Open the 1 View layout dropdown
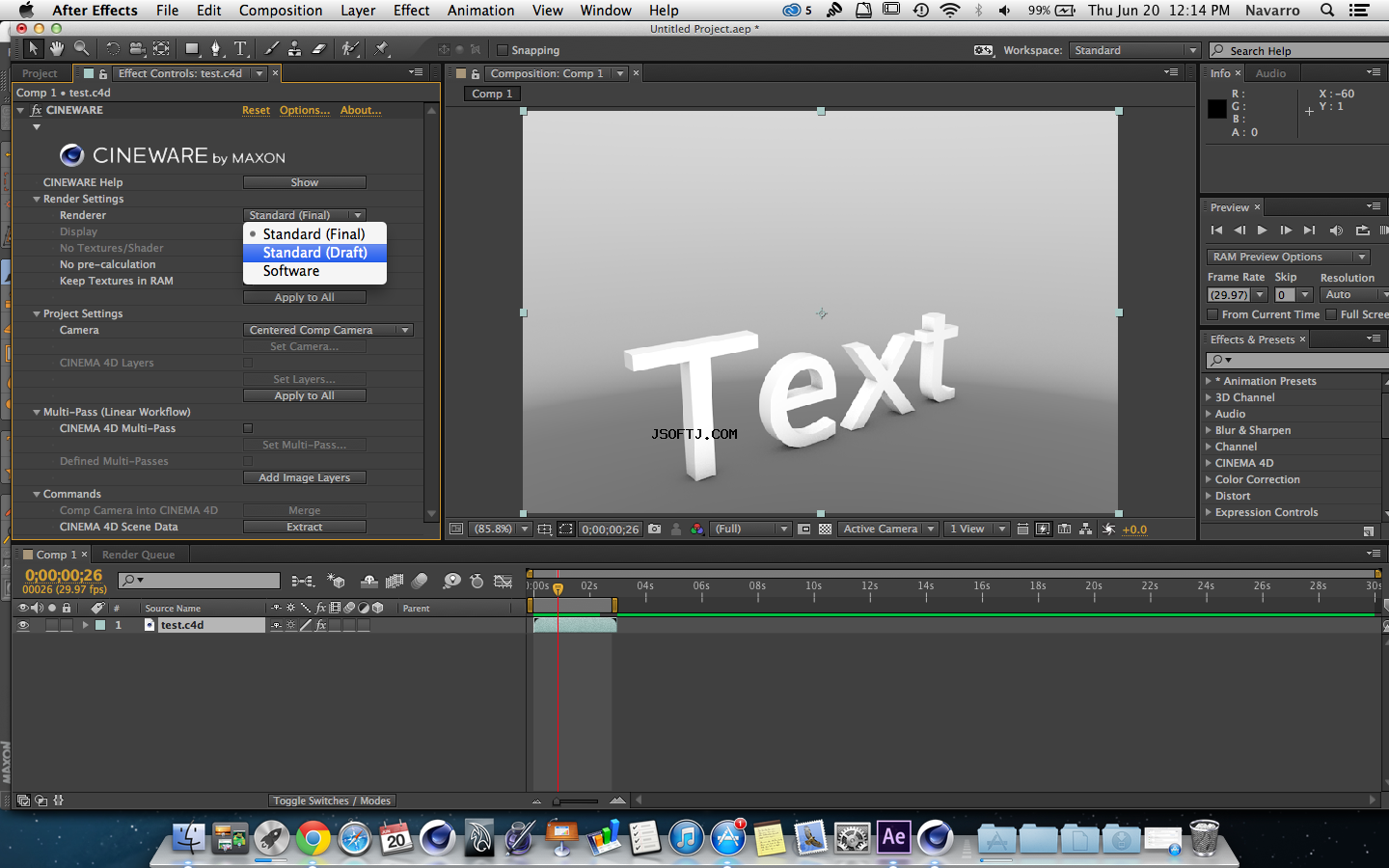Screen dimensions: 1389x868 [976, 529]
